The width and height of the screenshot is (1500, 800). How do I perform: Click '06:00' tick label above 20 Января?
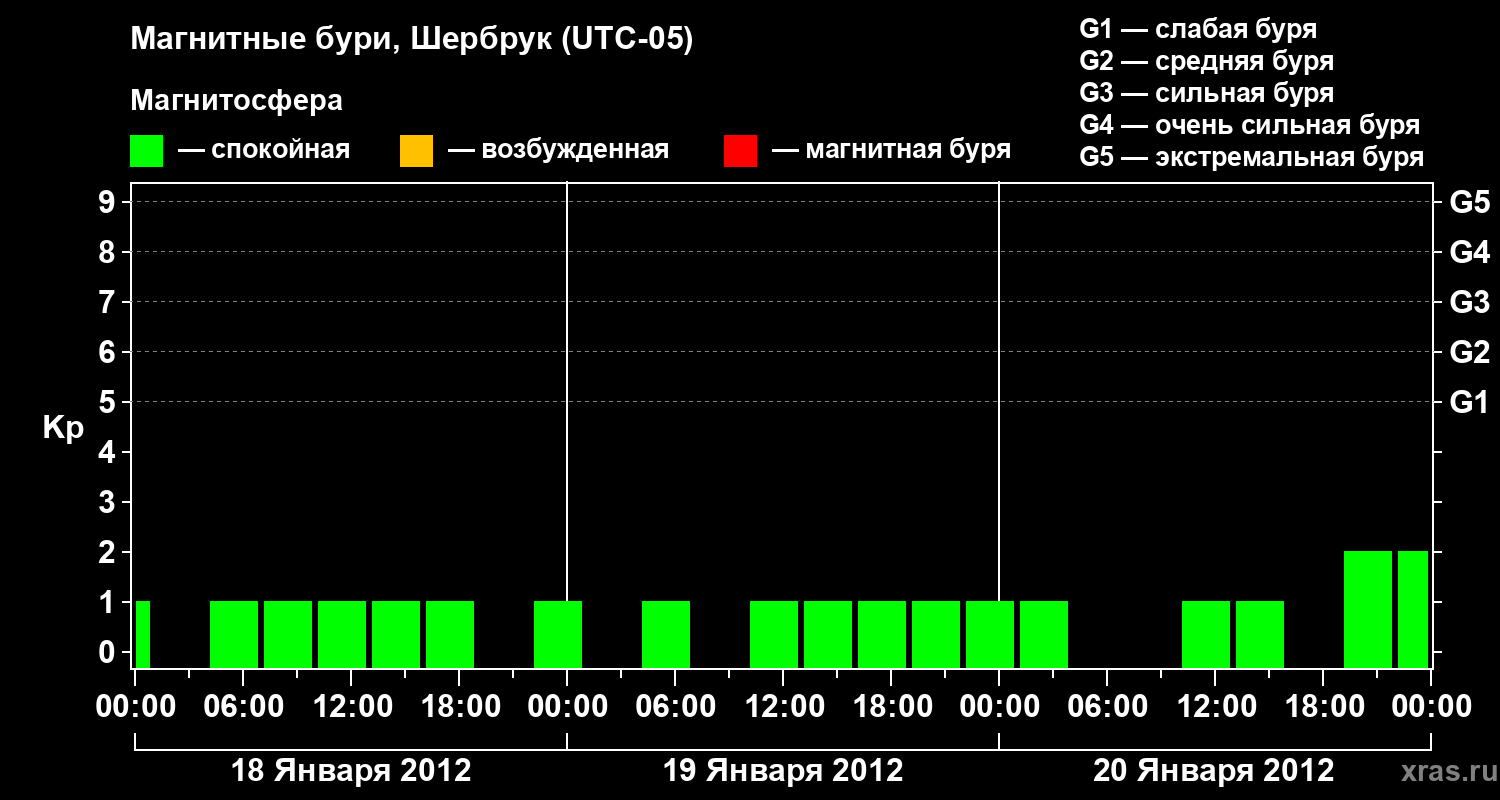tap(1107, 707)
